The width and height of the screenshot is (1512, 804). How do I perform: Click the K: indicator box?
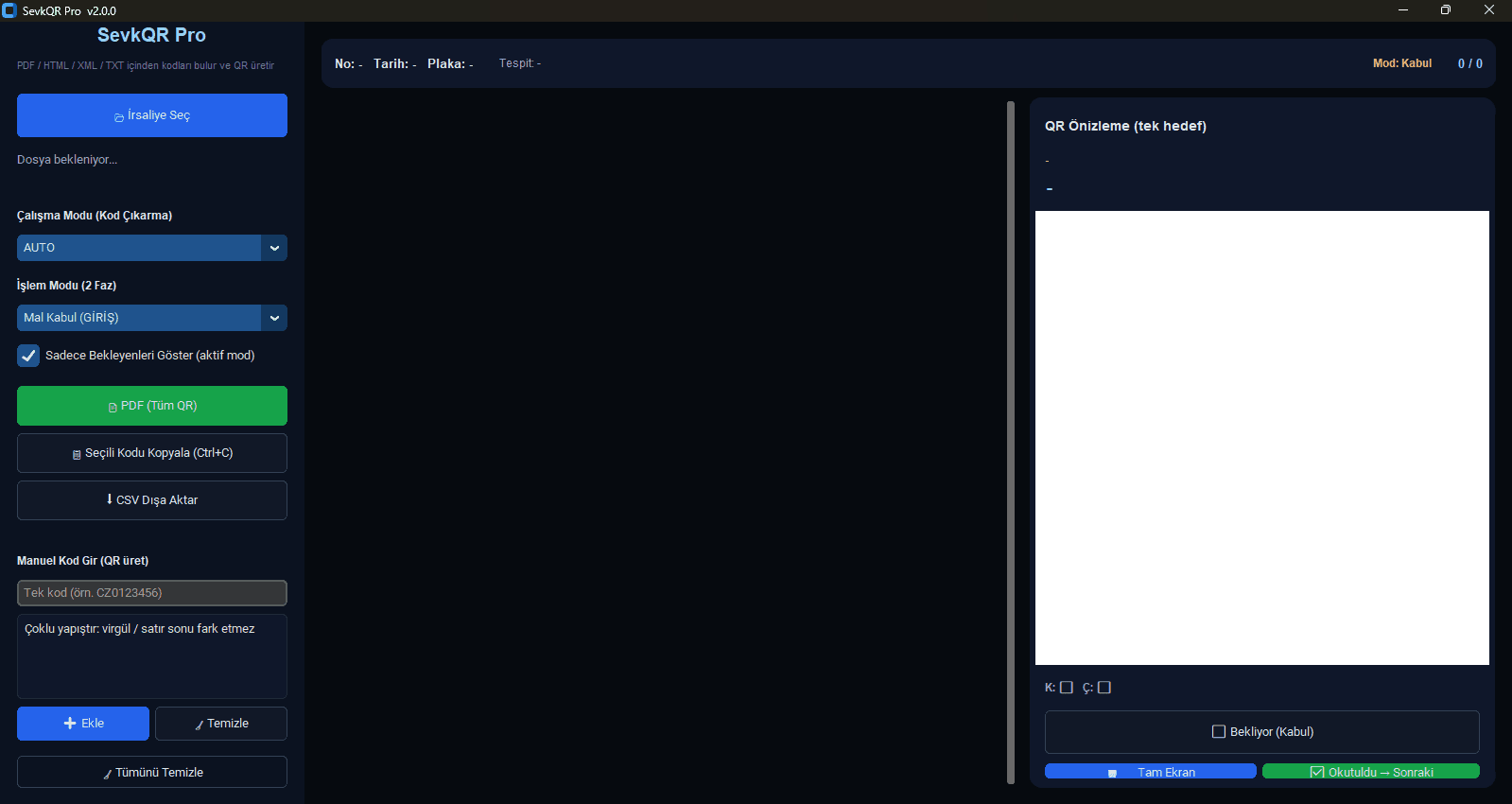pos(1067,688)
